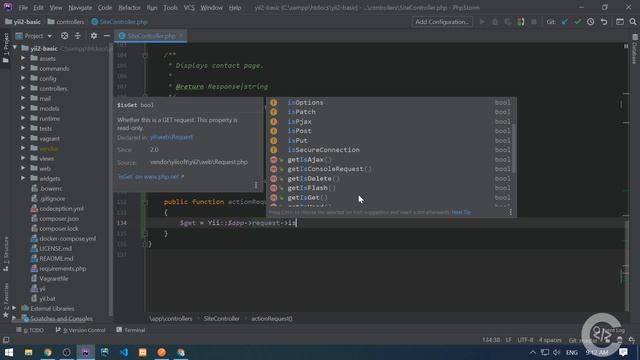The width and height of the screenshot is (640, 360).
Task: Click PhpStorm icon in taskbar
Action: (85, 352)
